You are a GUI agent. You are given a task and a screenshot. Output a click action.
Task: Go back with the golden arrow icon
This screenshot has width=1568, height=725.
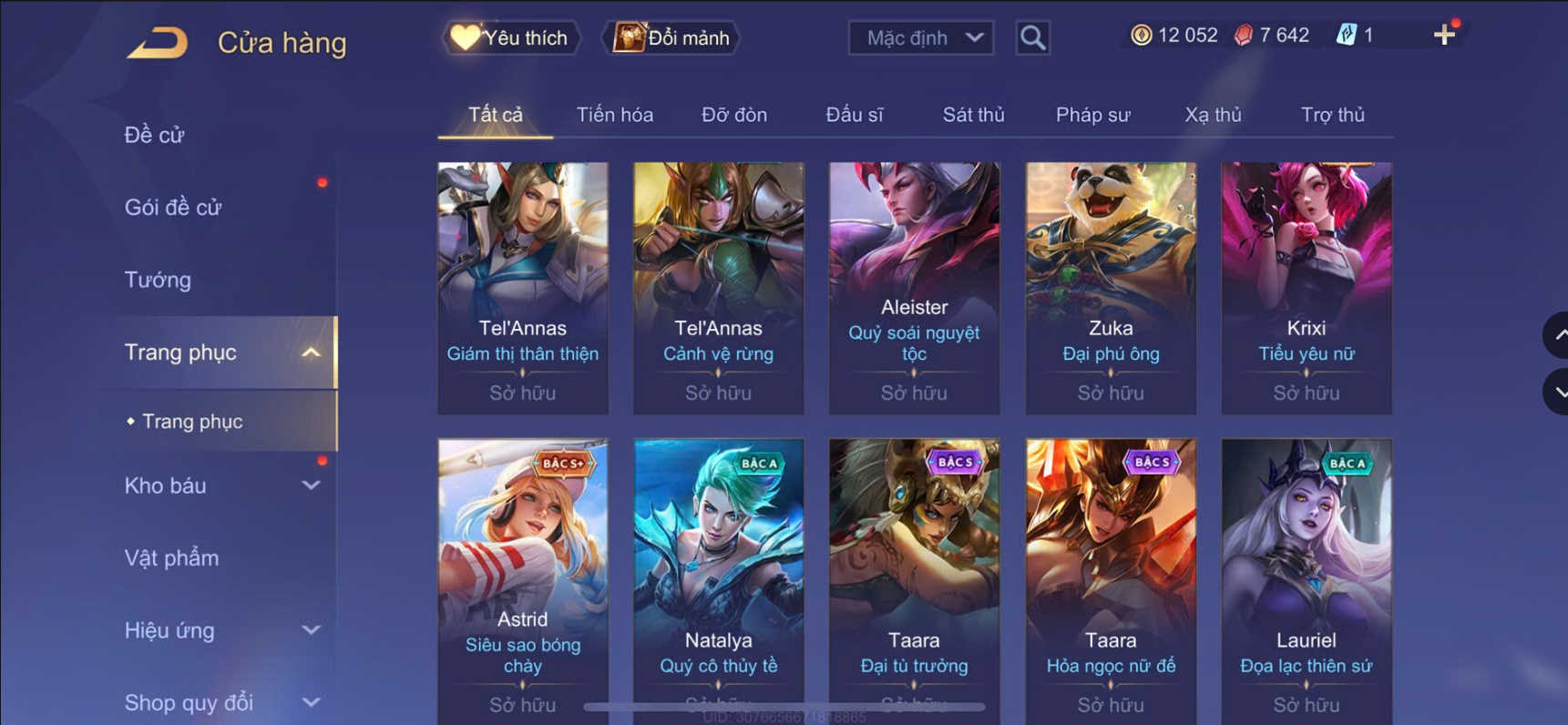pyautogui.click(x=157, y=42)
